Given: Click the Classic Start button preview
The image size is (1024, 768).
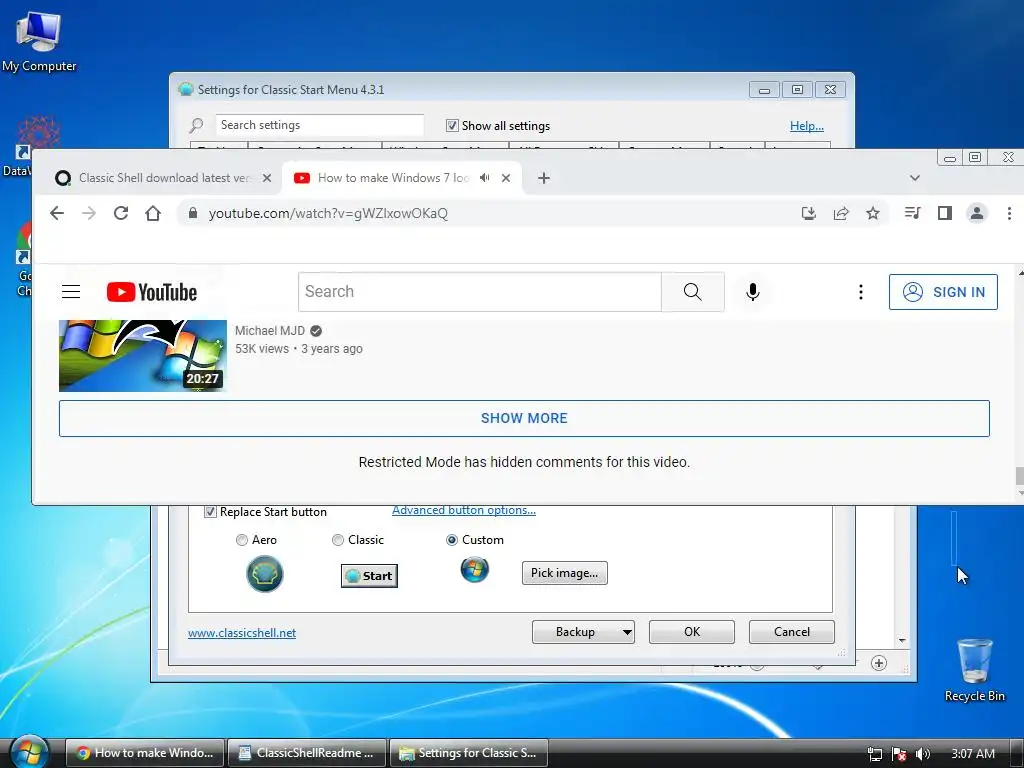Looking at the screenshot, I should 369,576.
